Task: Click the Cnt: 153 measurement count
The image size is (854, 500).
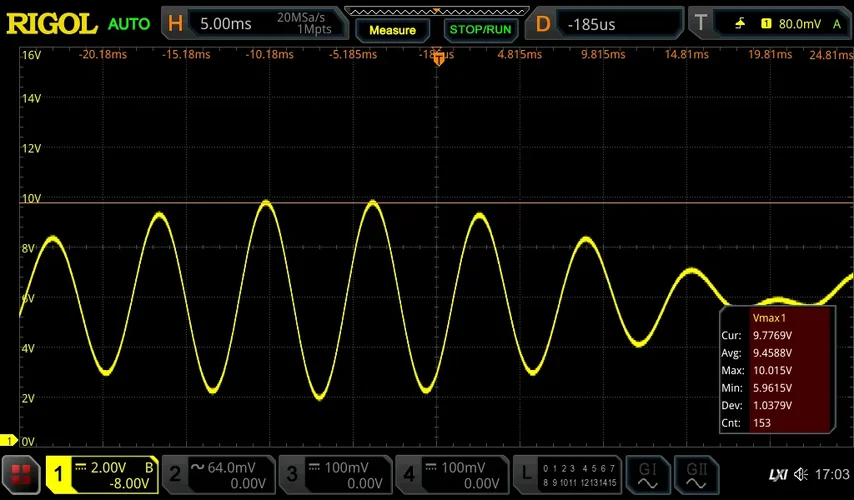Action: click(x=762, y=423)
